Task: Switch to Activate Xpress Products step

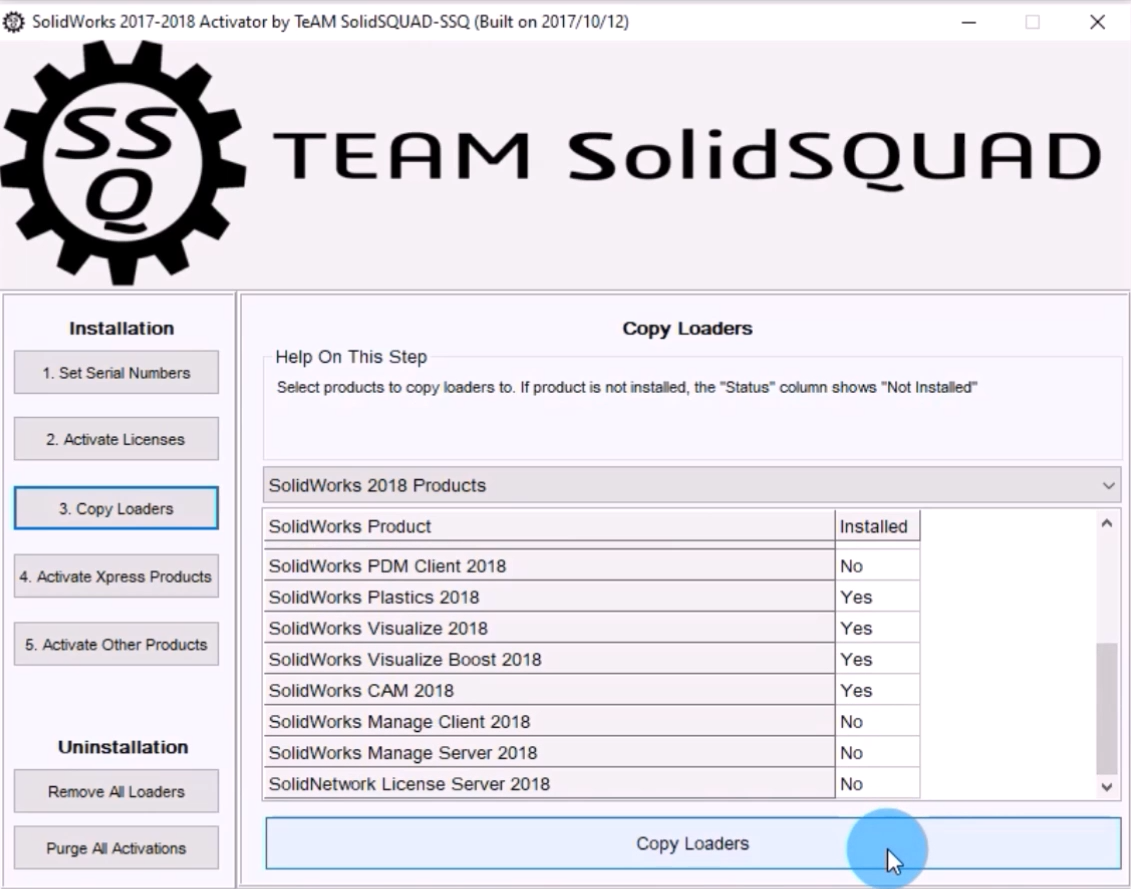Action: 116,577
